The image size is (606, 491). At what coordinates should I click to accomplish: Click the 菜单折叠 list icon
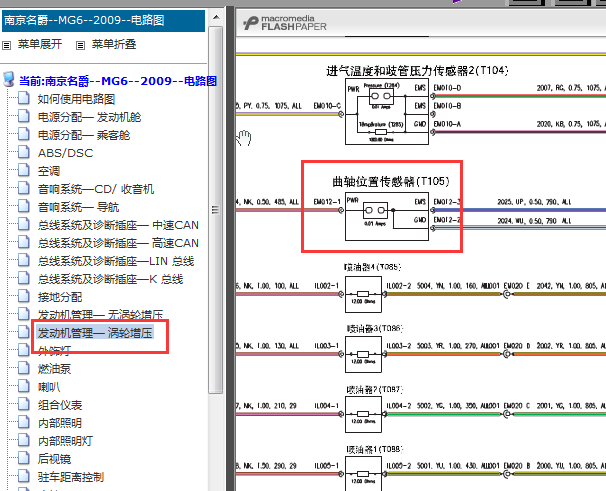pyautogui.click(x=80, y=46)
